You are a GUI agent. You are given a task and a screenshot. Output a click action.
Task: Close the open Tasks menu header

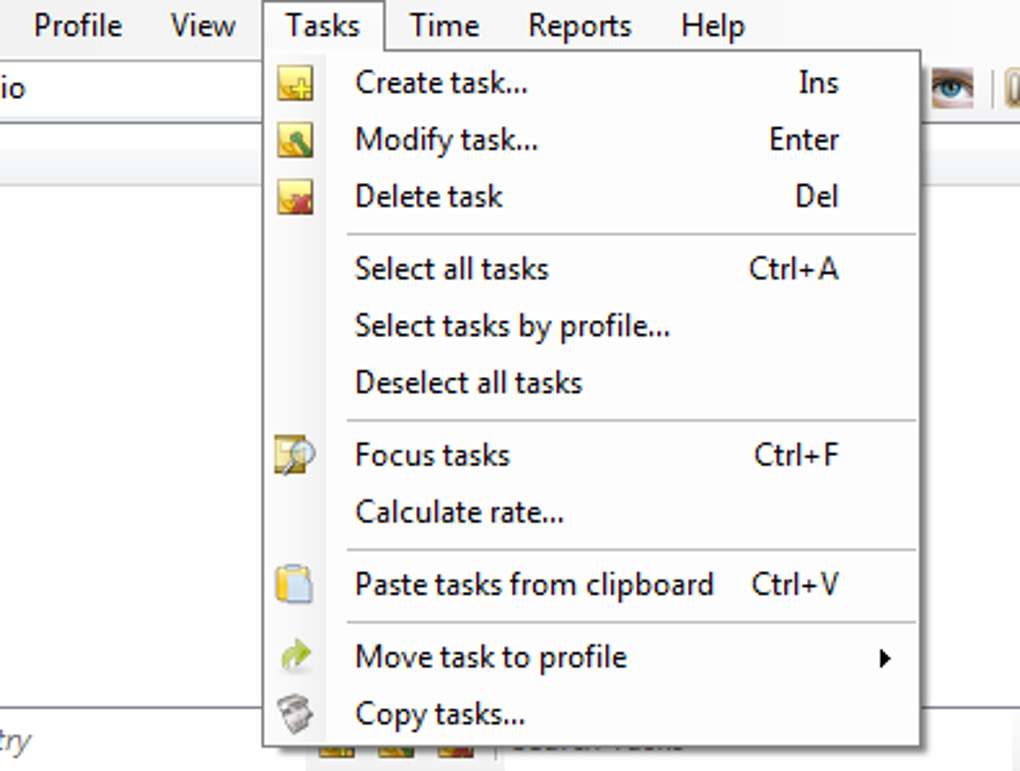[x=323, y=26]
